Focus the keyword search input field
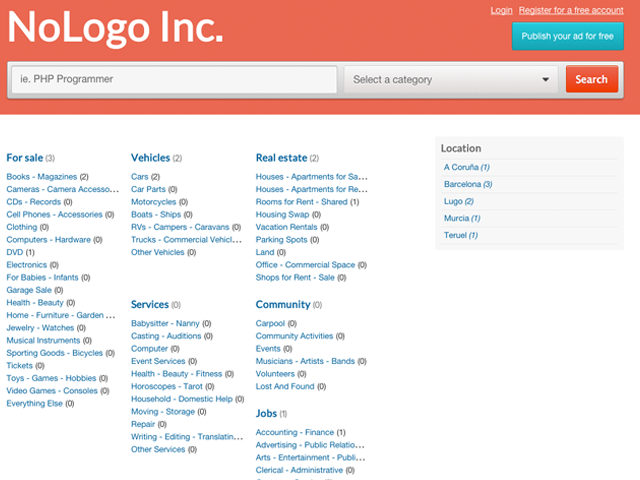Image resolution: width=640 pixels, height=480 pixels. (x=174, y=79)
